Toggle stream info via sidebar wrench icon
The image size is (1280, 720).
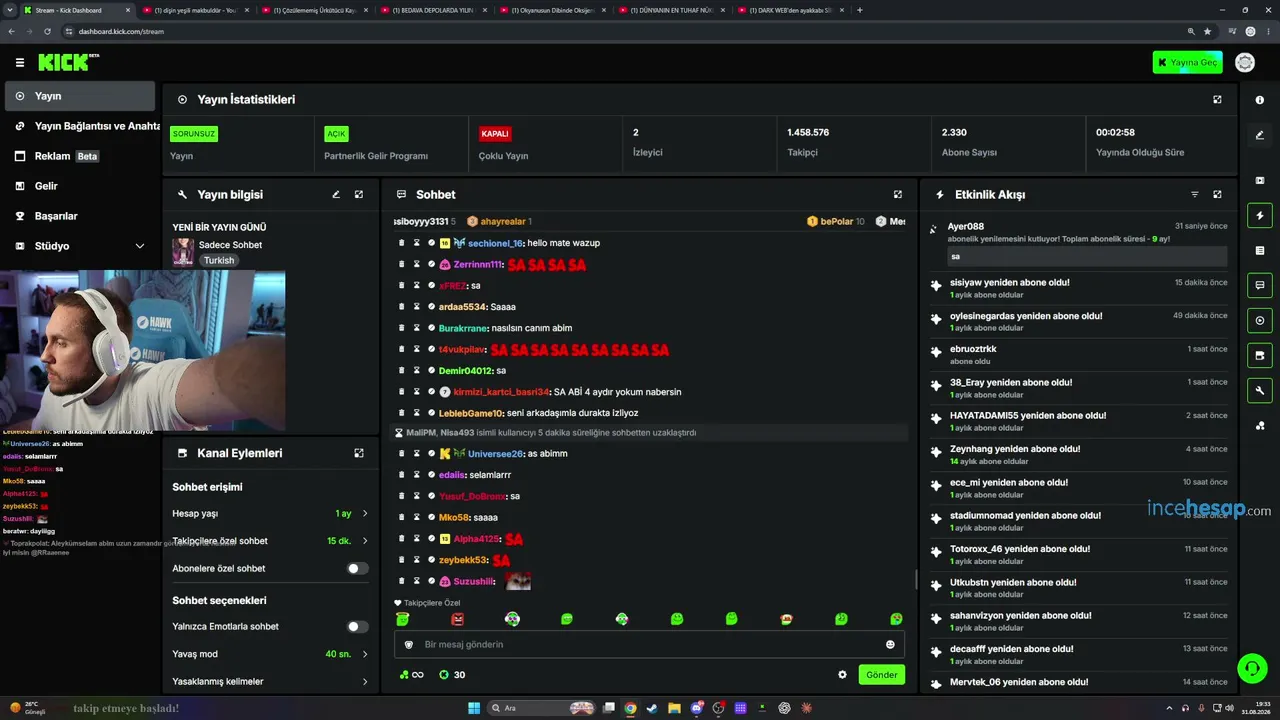[1260, 390]
